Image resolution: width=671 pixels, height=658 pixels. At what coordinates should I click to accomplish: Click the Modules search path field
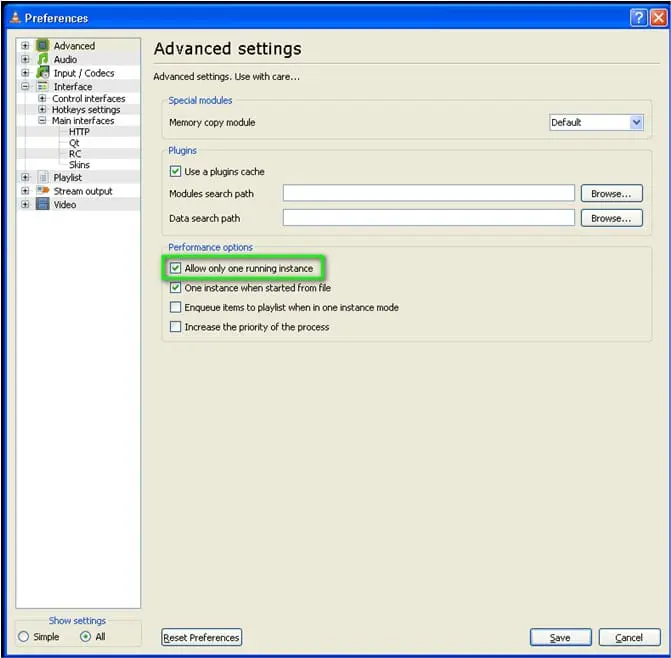point(428,193)
